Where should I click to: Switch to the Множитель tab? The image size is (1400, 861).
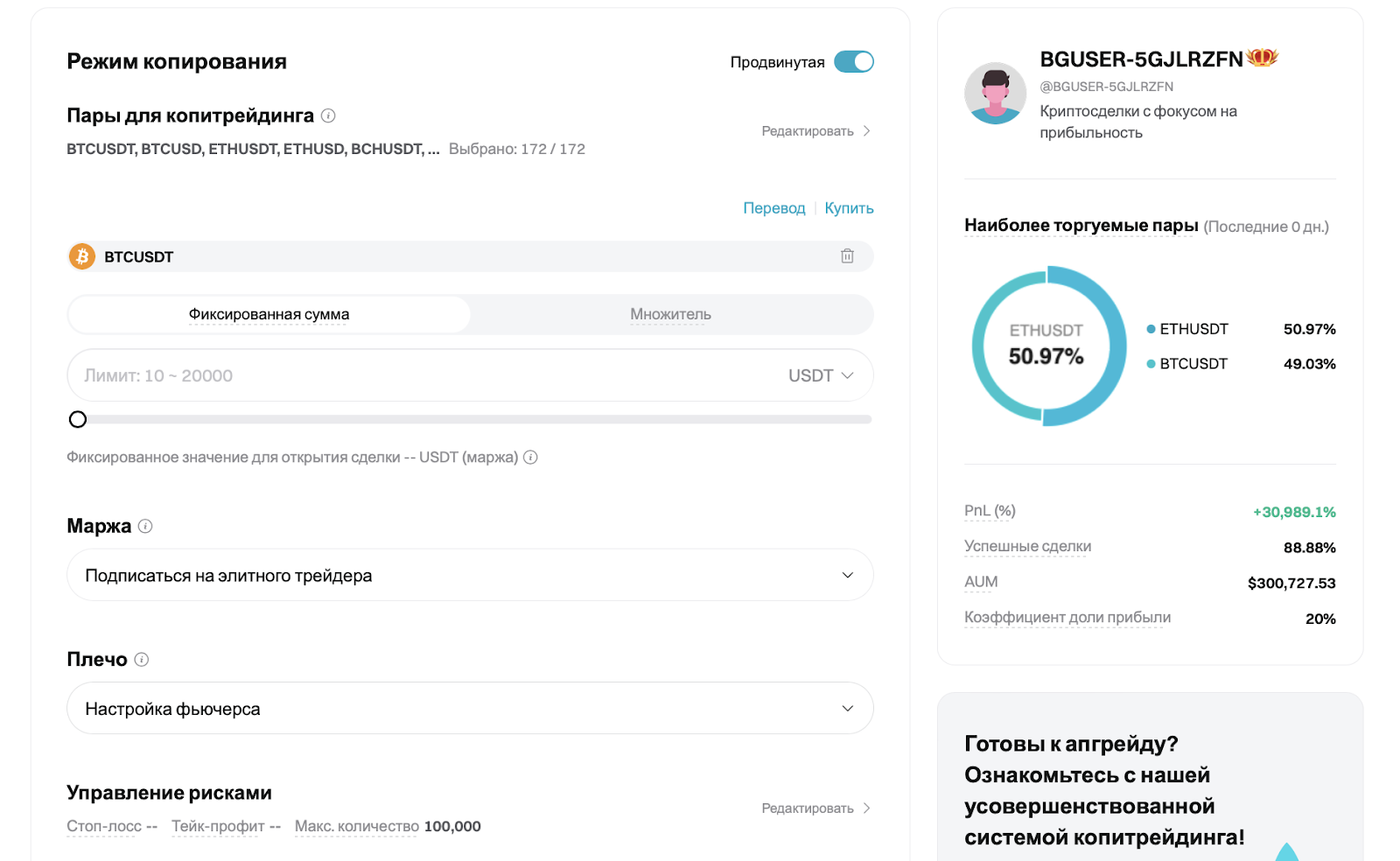point(670,314)
